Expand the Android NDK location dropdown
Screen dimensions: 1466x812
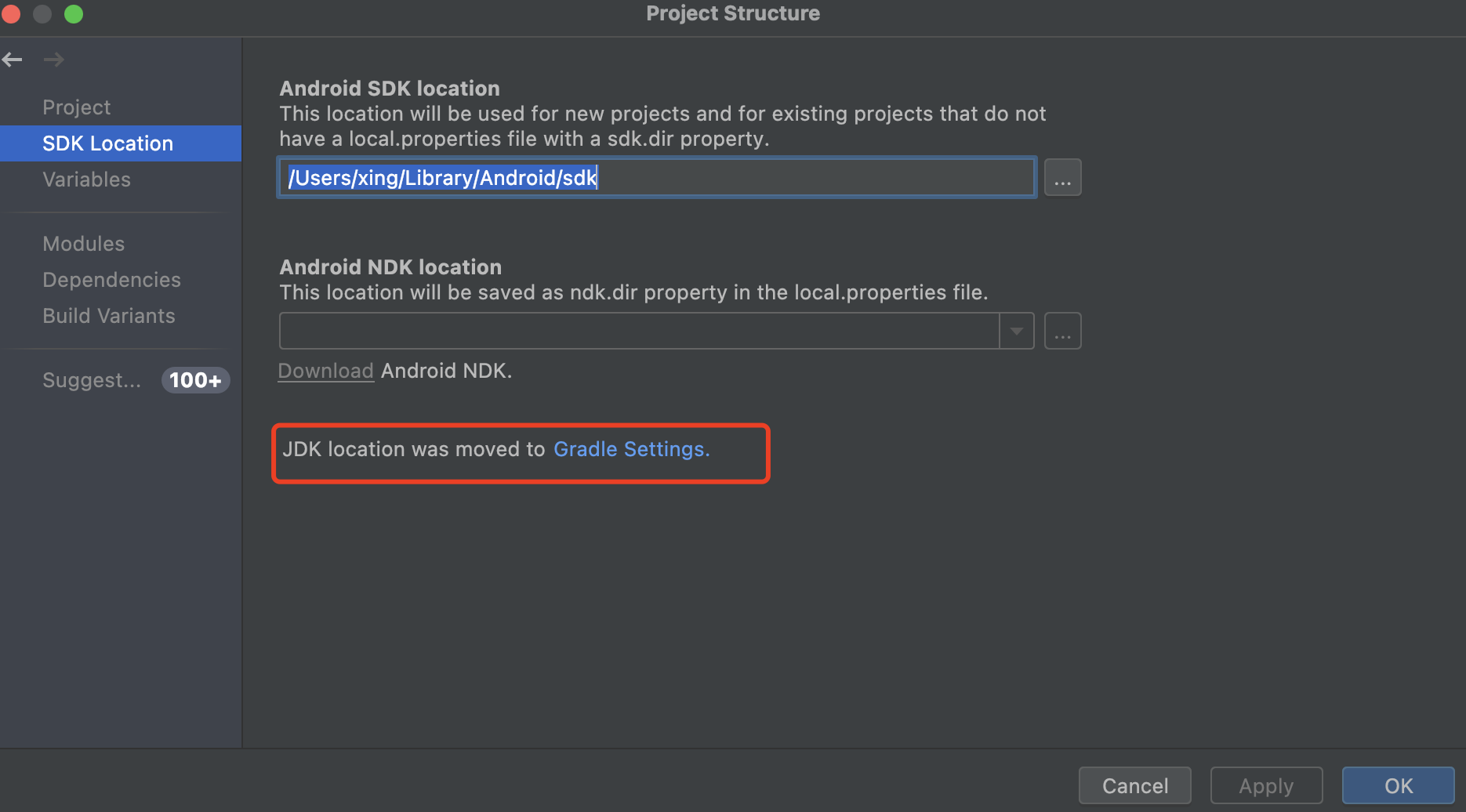click(1016, 332)
